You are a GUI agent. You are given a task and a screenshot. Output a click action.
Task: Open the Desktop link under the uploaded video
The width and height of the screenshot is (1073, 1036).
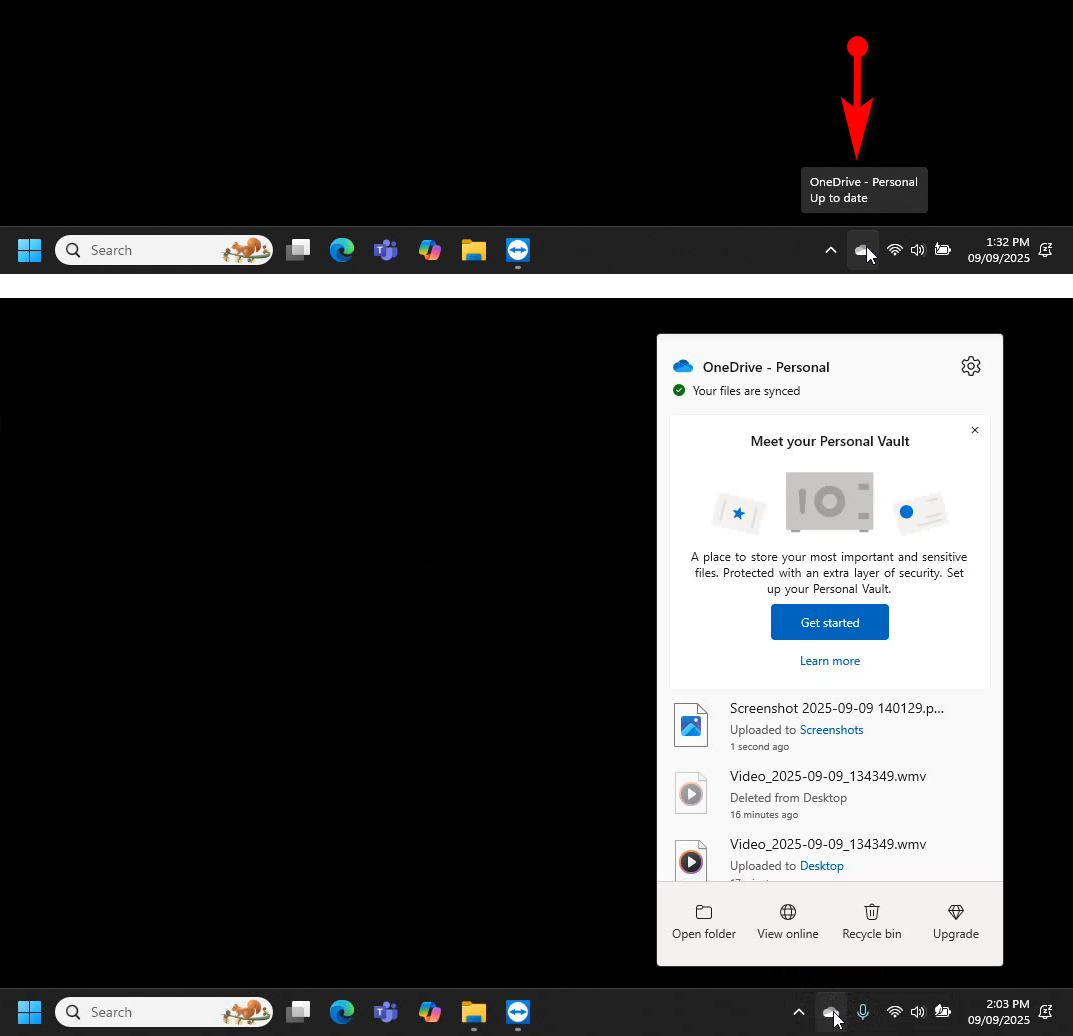pyautogui.click(x=822, y=866)
